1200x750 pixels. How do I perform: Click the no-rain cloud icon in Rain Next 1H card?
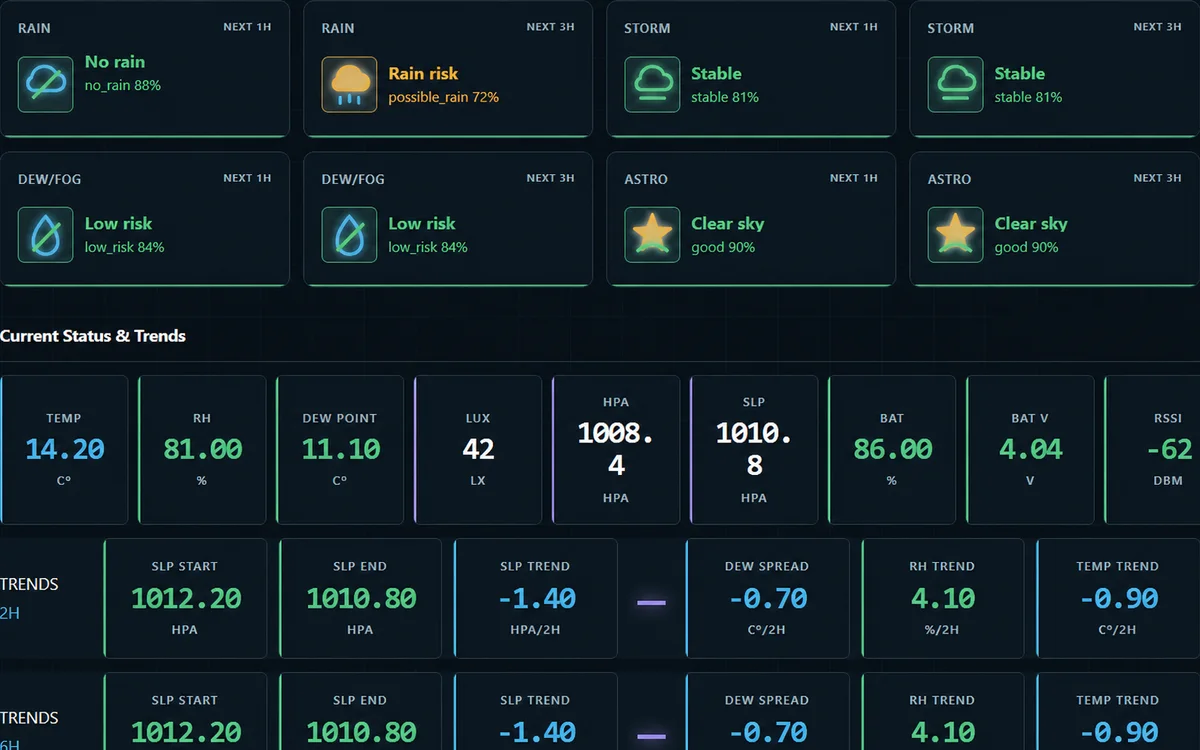[x=45, y=84]
